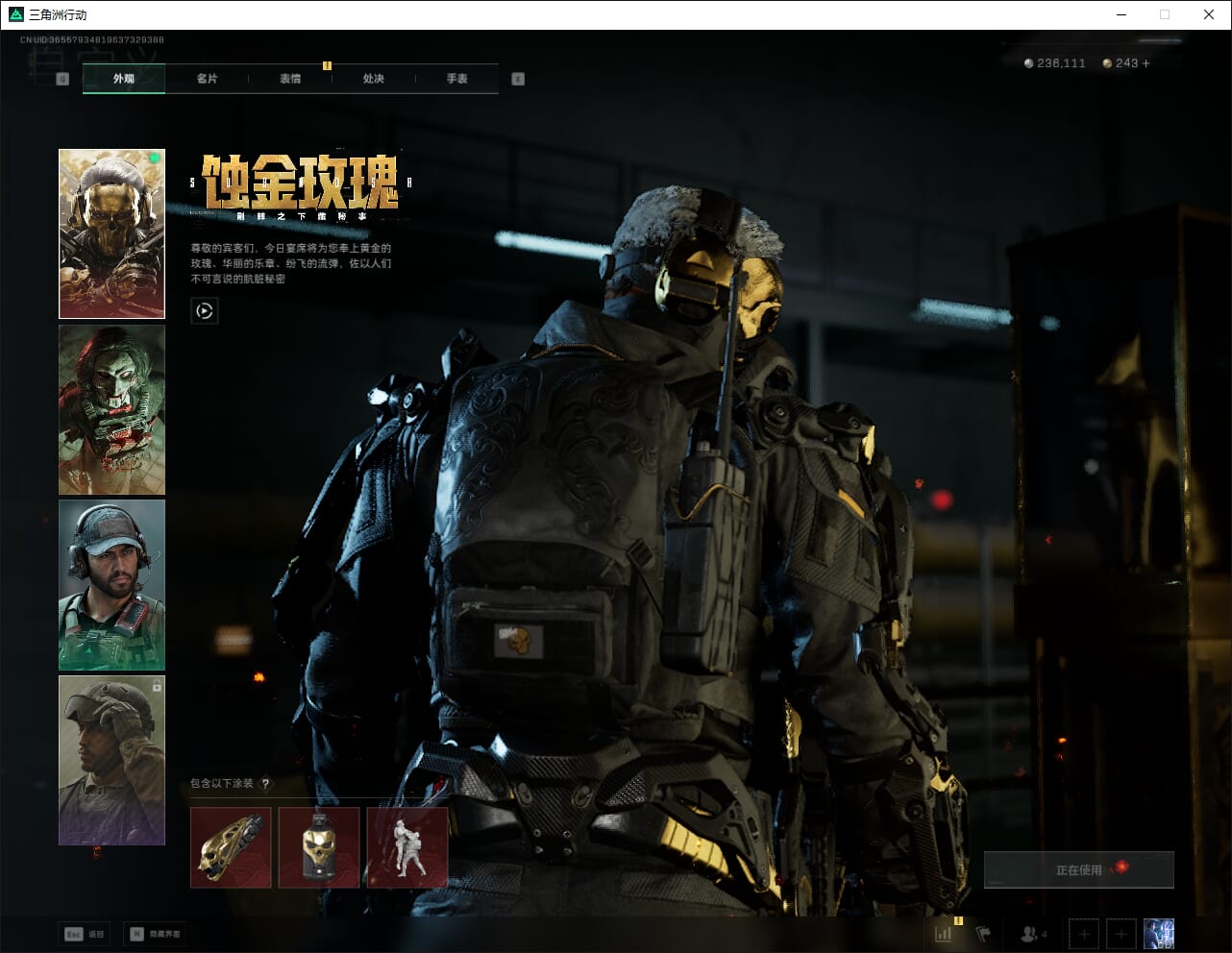Image resolution: width=1232 pixels, height=953 pixels.
Task: Play the 蚀金玫瑰 skin preview video
Action: coord(204,310)
